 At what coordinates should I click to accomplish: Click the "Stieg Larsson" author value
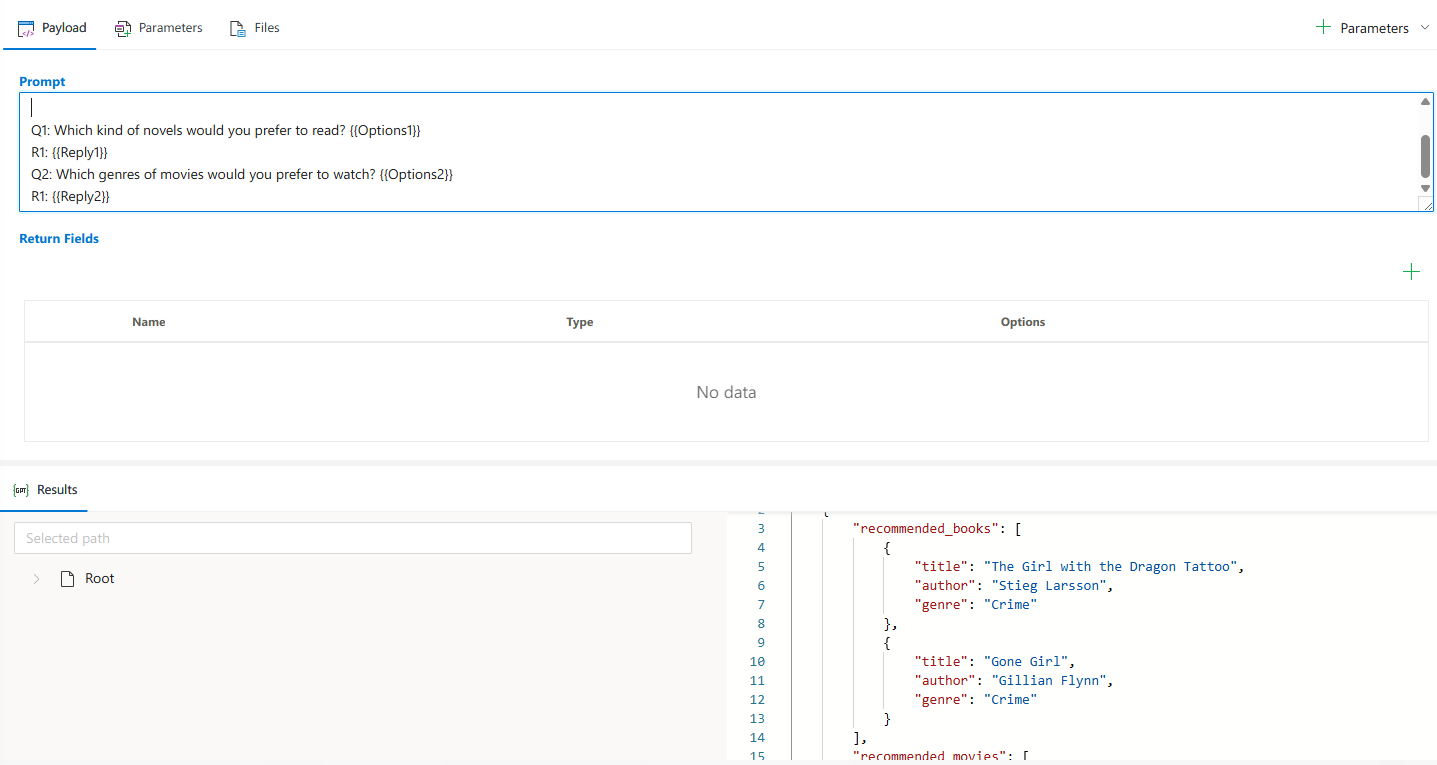tap(1047, 586)
